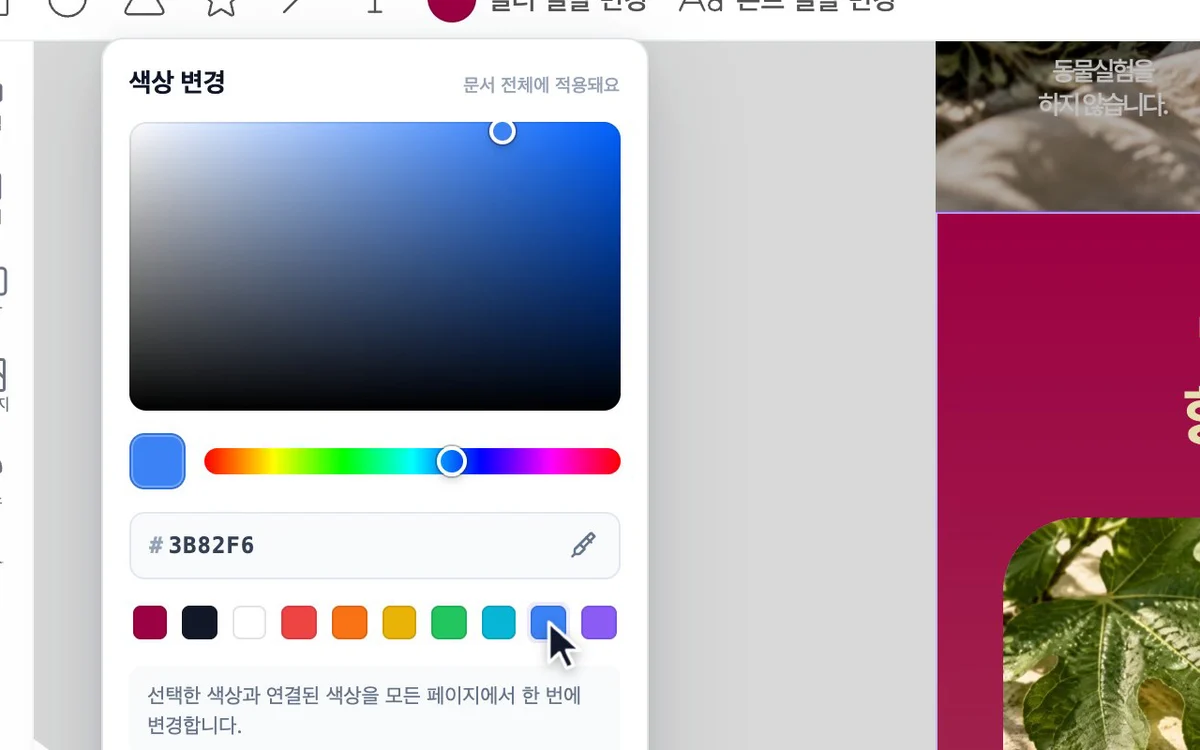Click the blue preset swatch in the row
This screenshot has width=1200, height=750.
[548, 622]
